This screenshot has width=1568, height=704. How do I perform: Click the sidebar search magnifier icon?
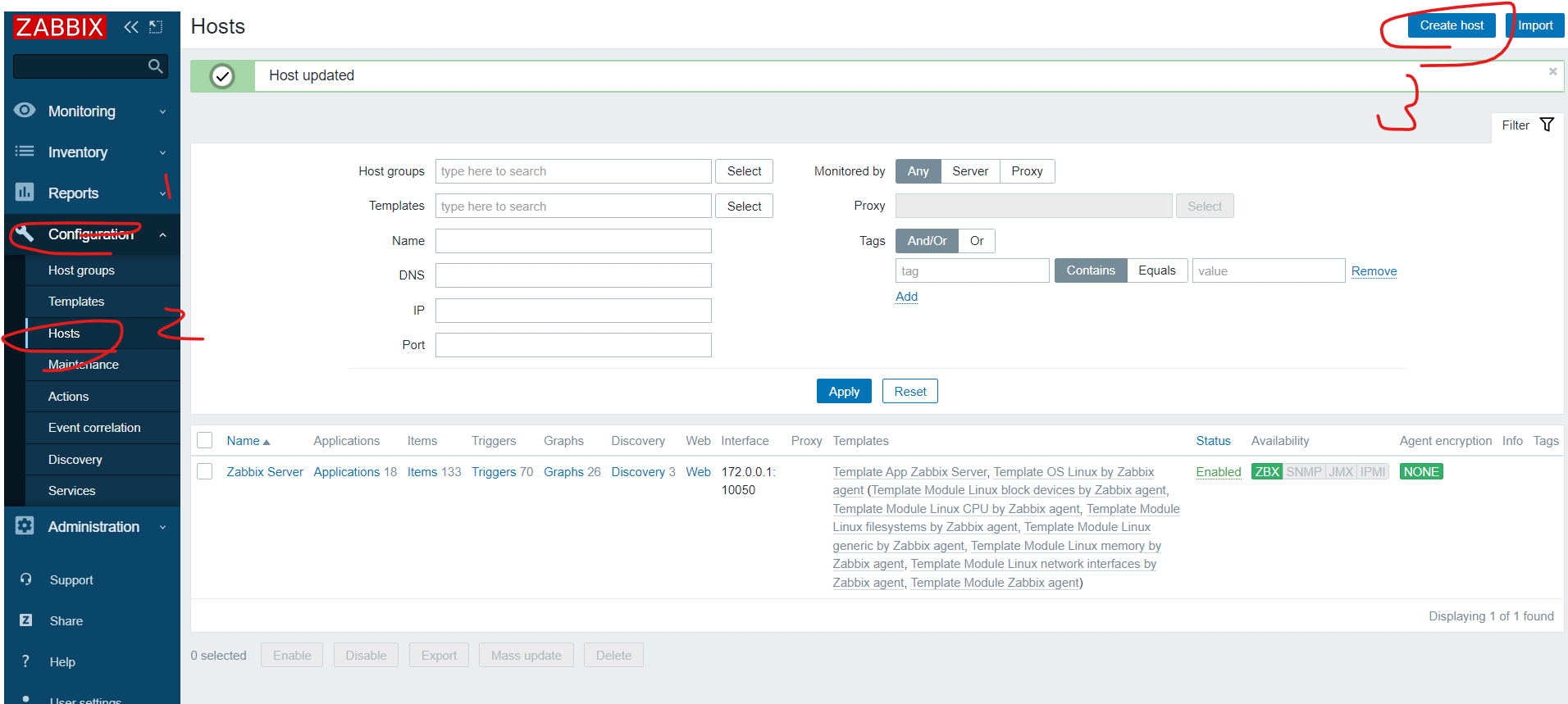[x=155, y=66]
